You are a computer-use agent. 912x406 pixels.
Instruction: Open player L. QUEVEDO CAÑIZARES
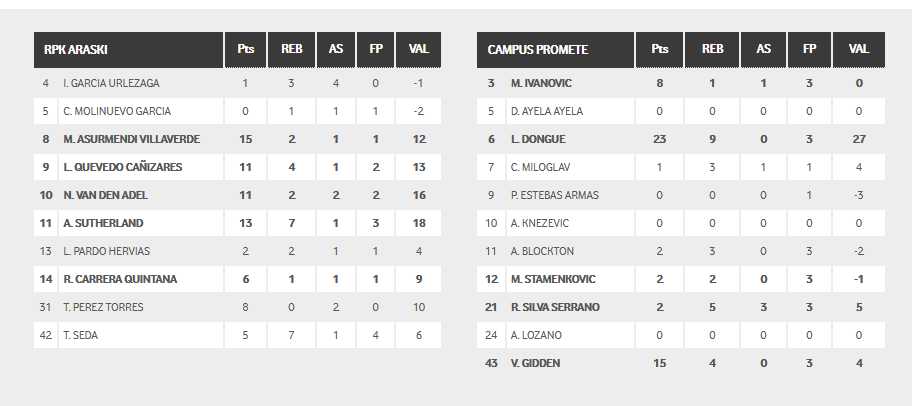pyautogui.click(x=123, y=167)
